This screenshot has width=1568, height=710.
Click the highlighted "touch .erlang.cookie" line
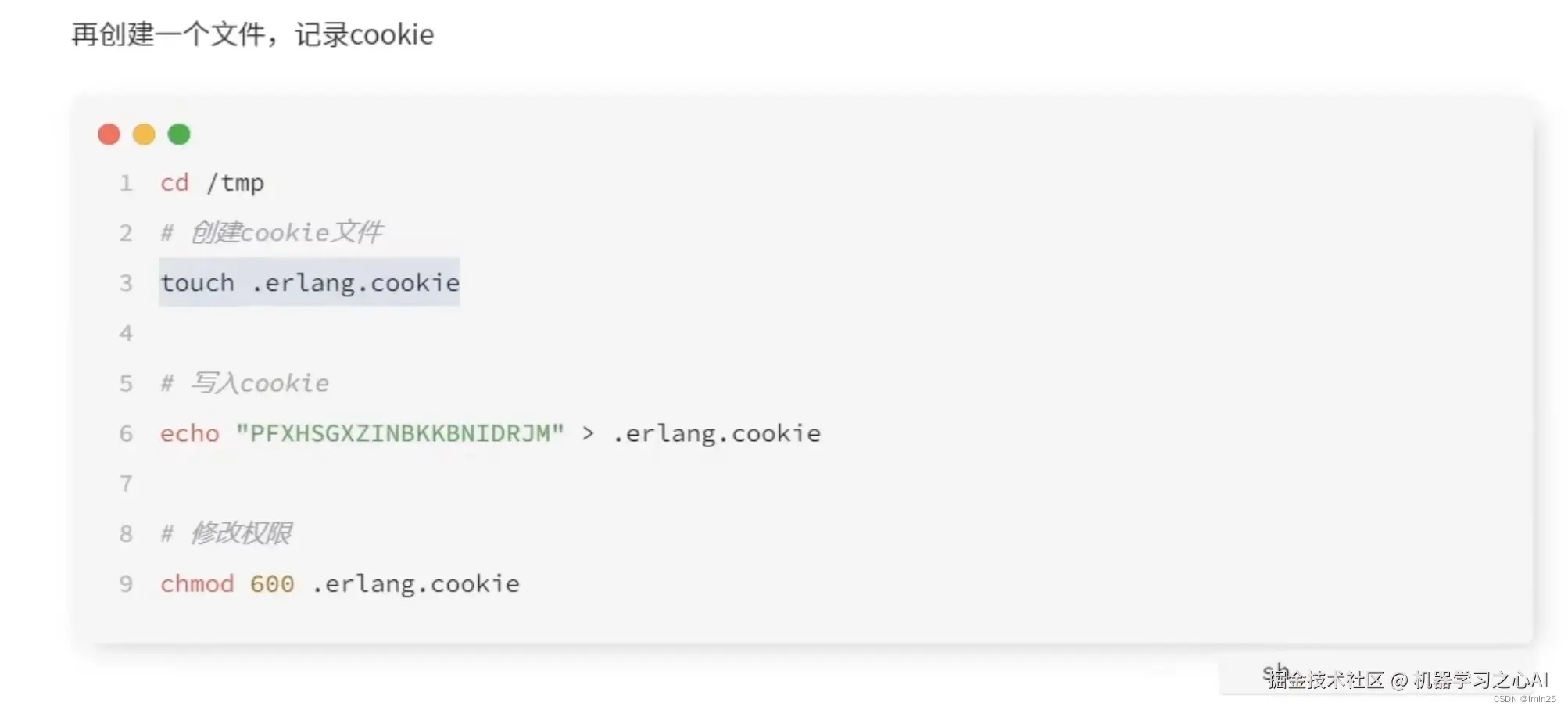[x=310, y=282]
